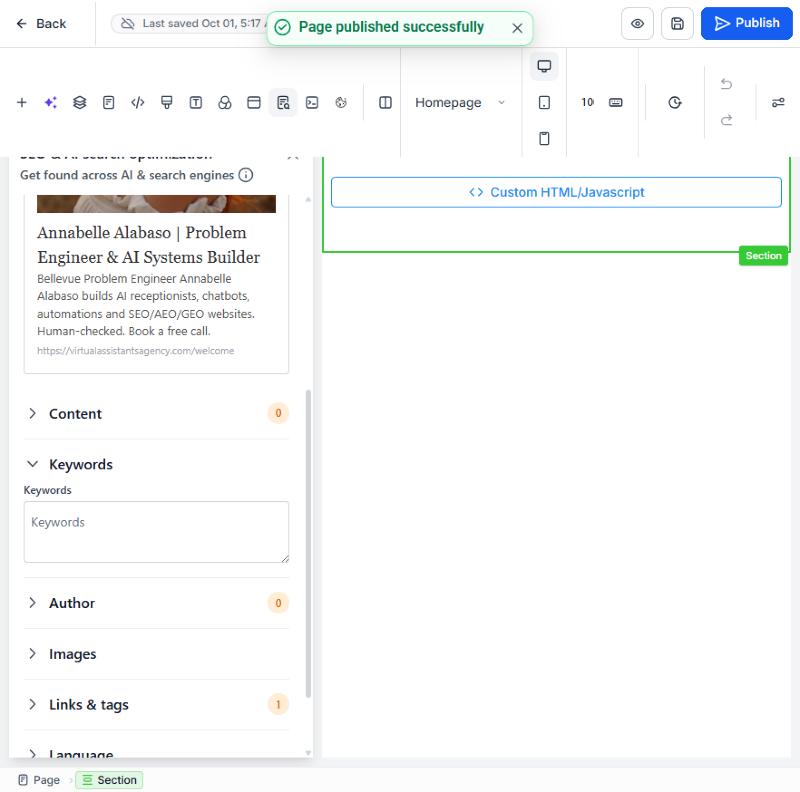Open the pages document icon

(109, 103)
